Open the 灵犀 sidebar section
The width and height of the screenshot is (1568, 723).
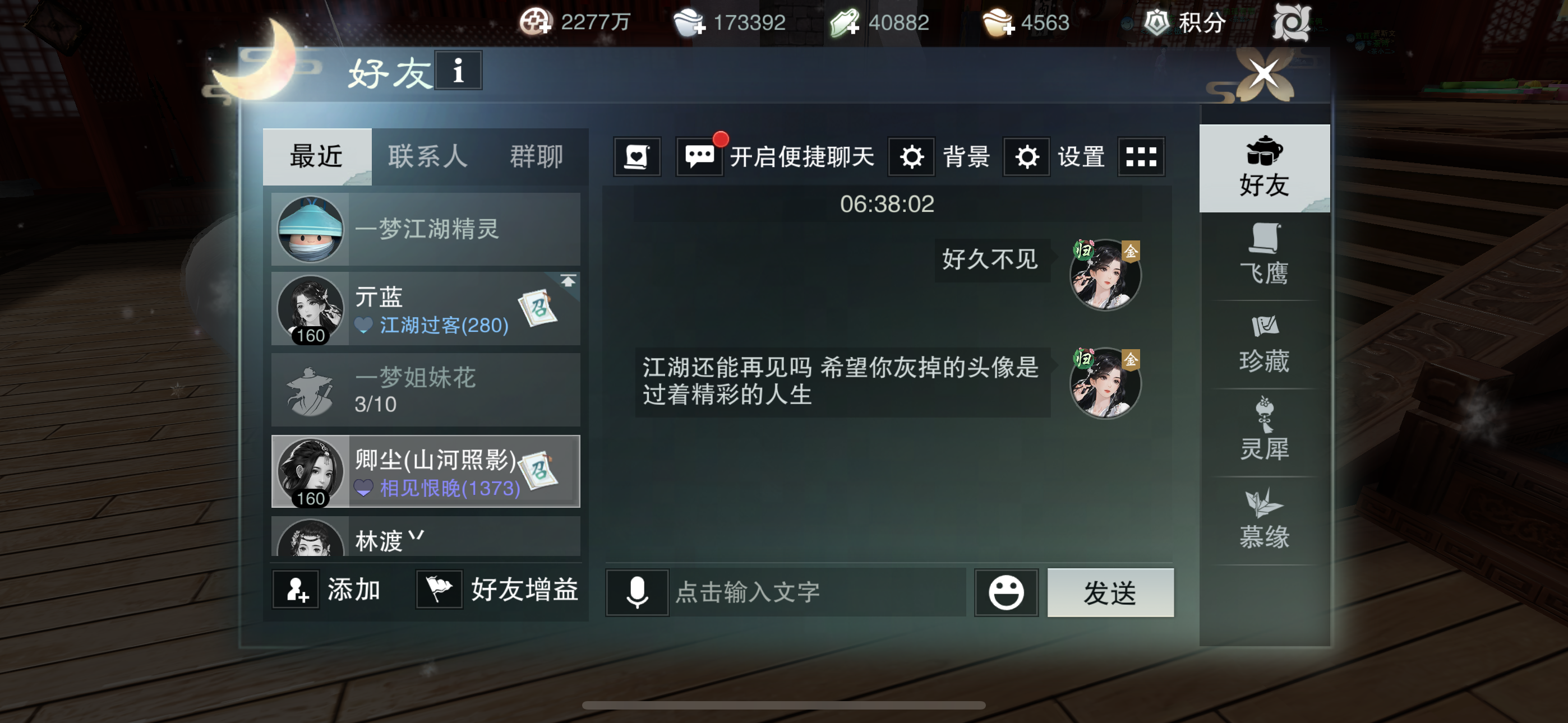(x=1263, y=431)
